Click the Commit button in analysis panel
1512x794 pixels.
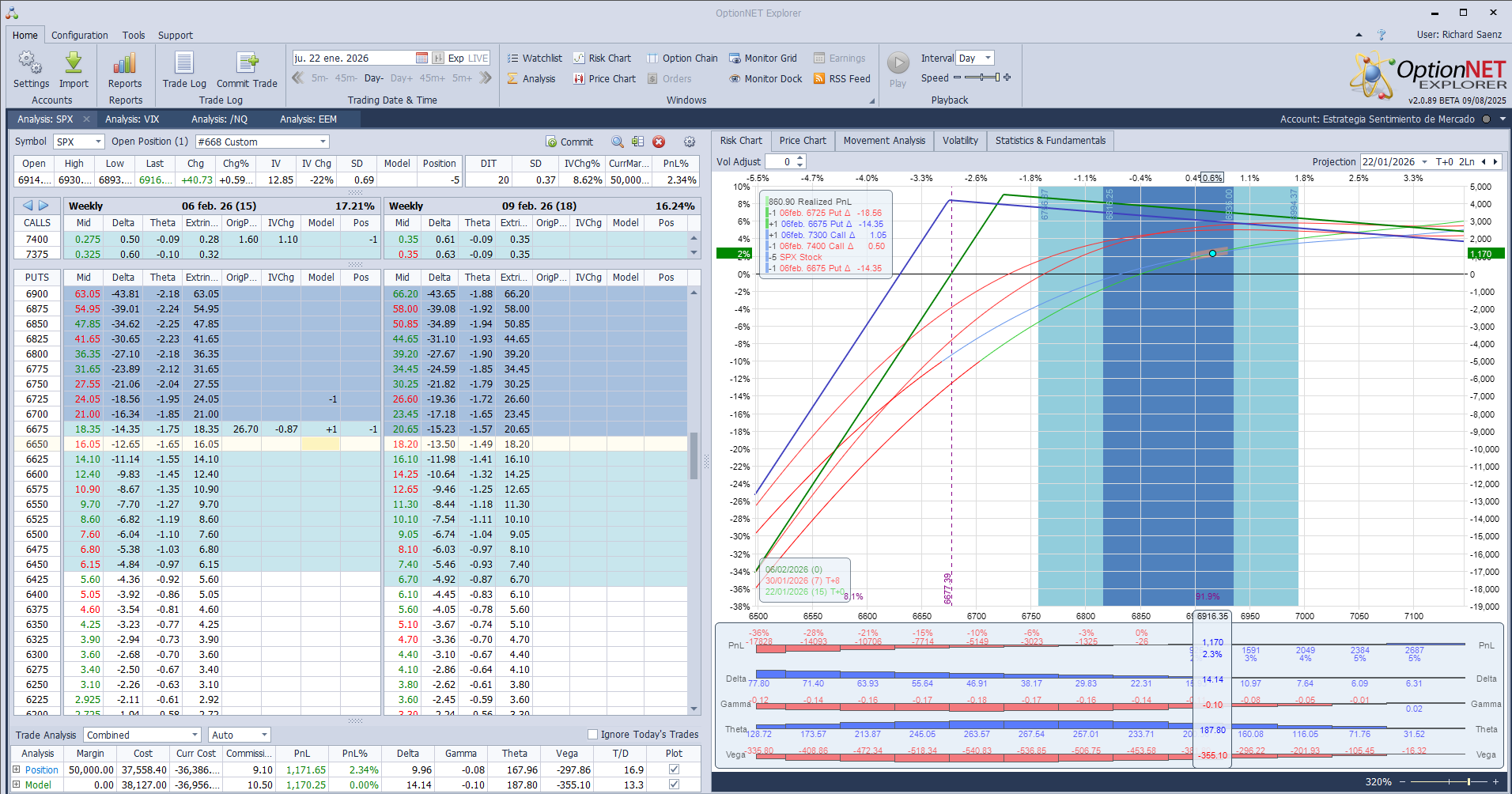click(569, 142)
